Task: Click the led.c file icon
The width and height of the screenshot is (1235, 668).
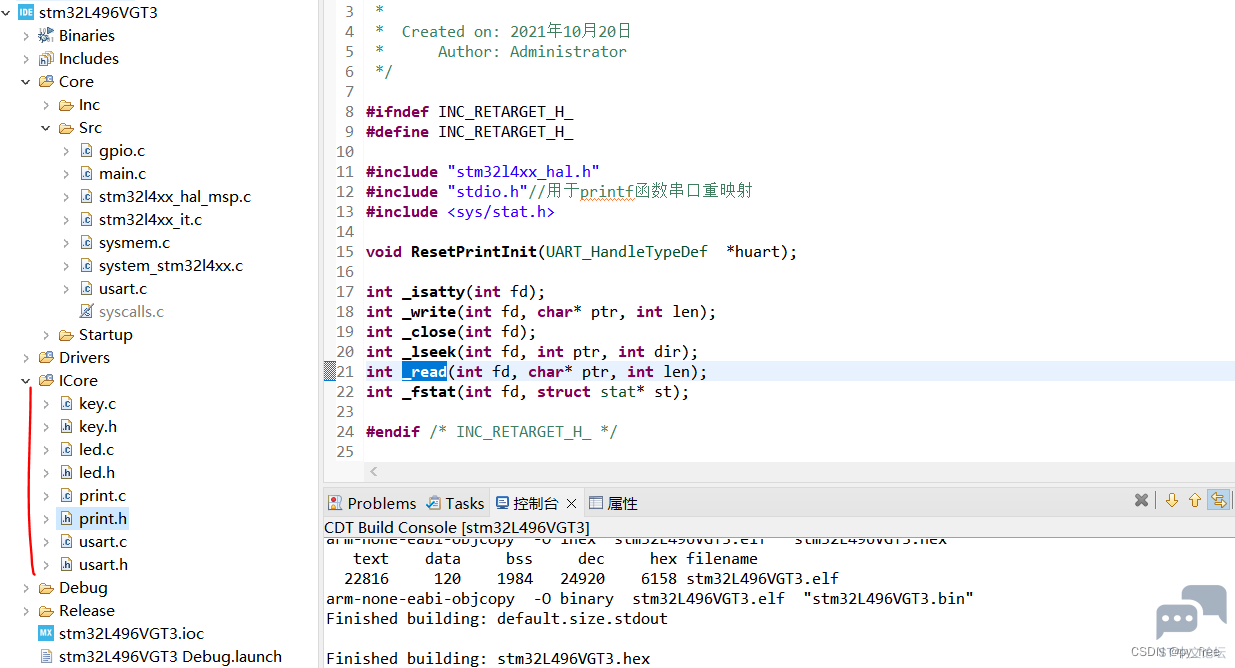Action: point(67,450)
